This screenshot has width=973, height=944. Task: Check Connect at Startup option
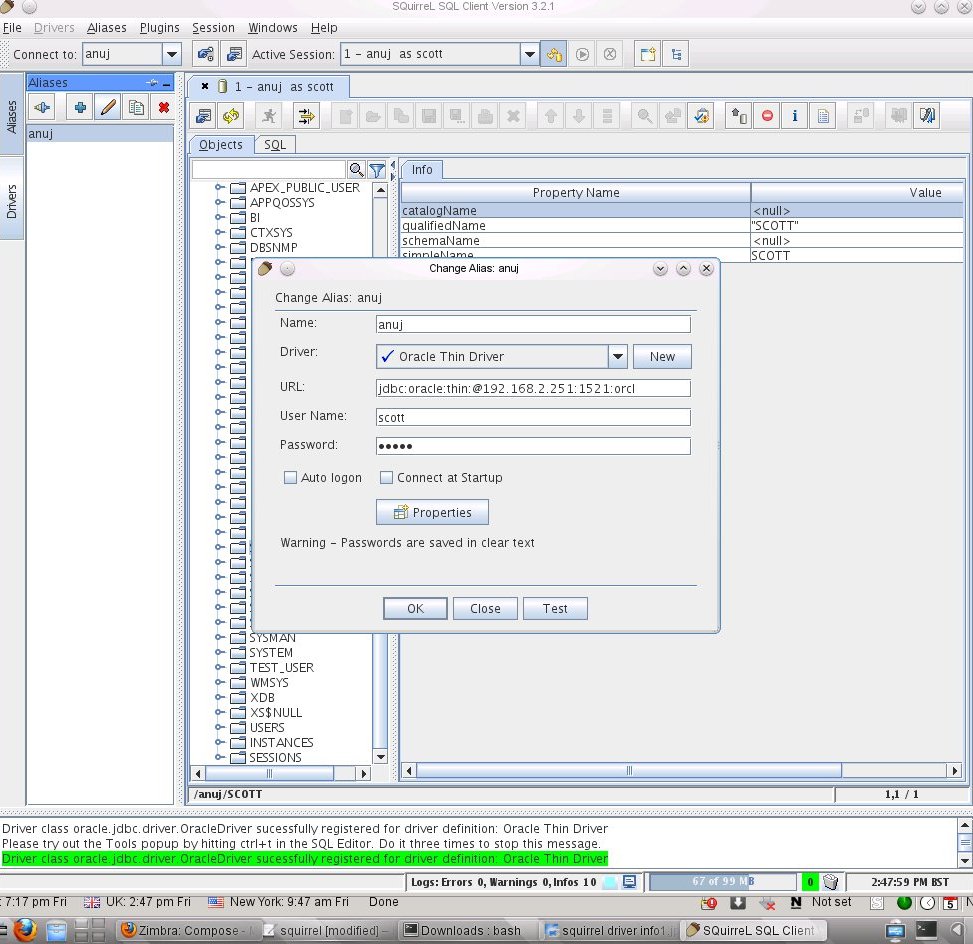[386, 477]
